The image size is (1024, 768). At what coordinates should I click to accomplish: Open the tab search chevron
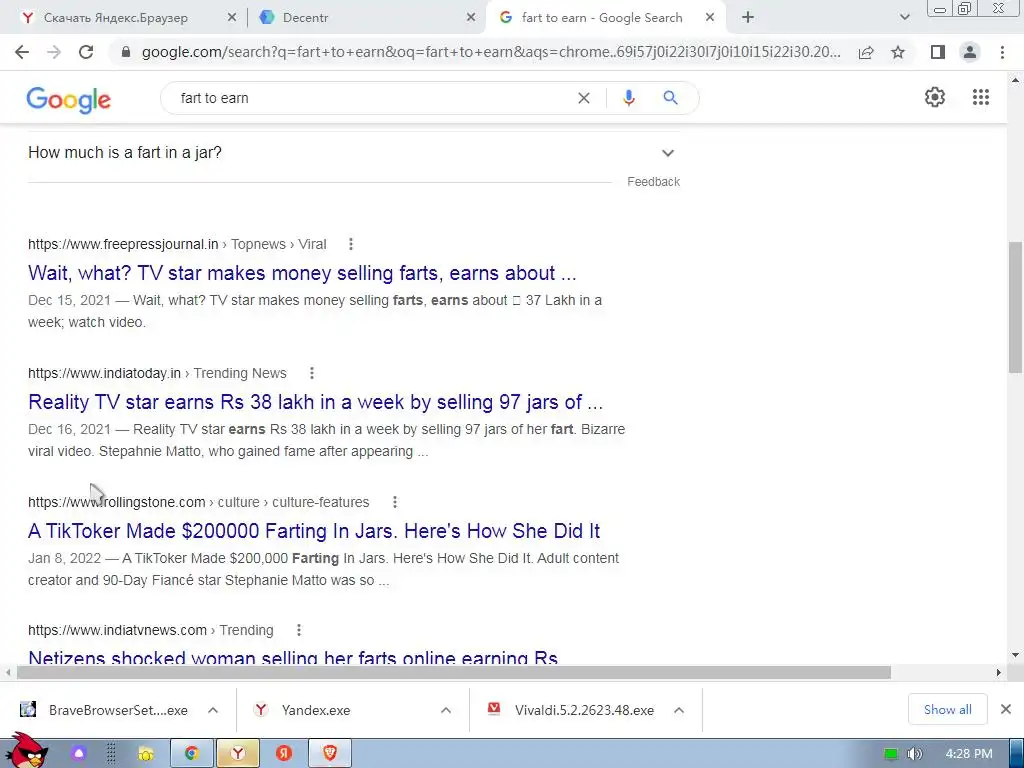pyautogui.click(x=904, y=18)
